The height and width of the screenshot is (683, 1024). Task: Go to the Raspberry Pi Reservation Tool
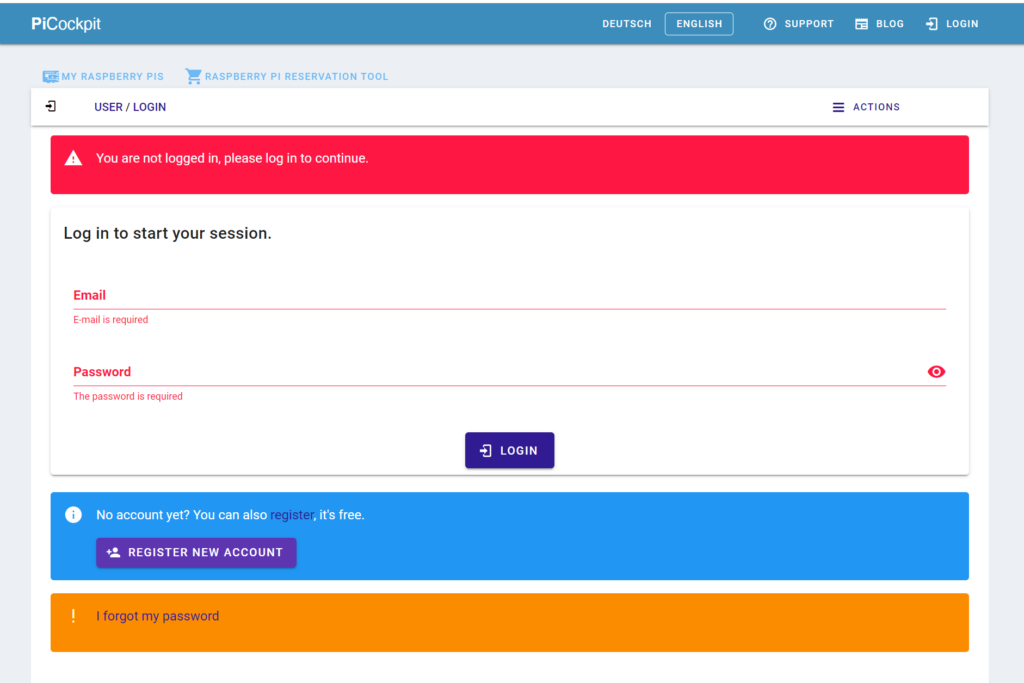click(287, 76)
